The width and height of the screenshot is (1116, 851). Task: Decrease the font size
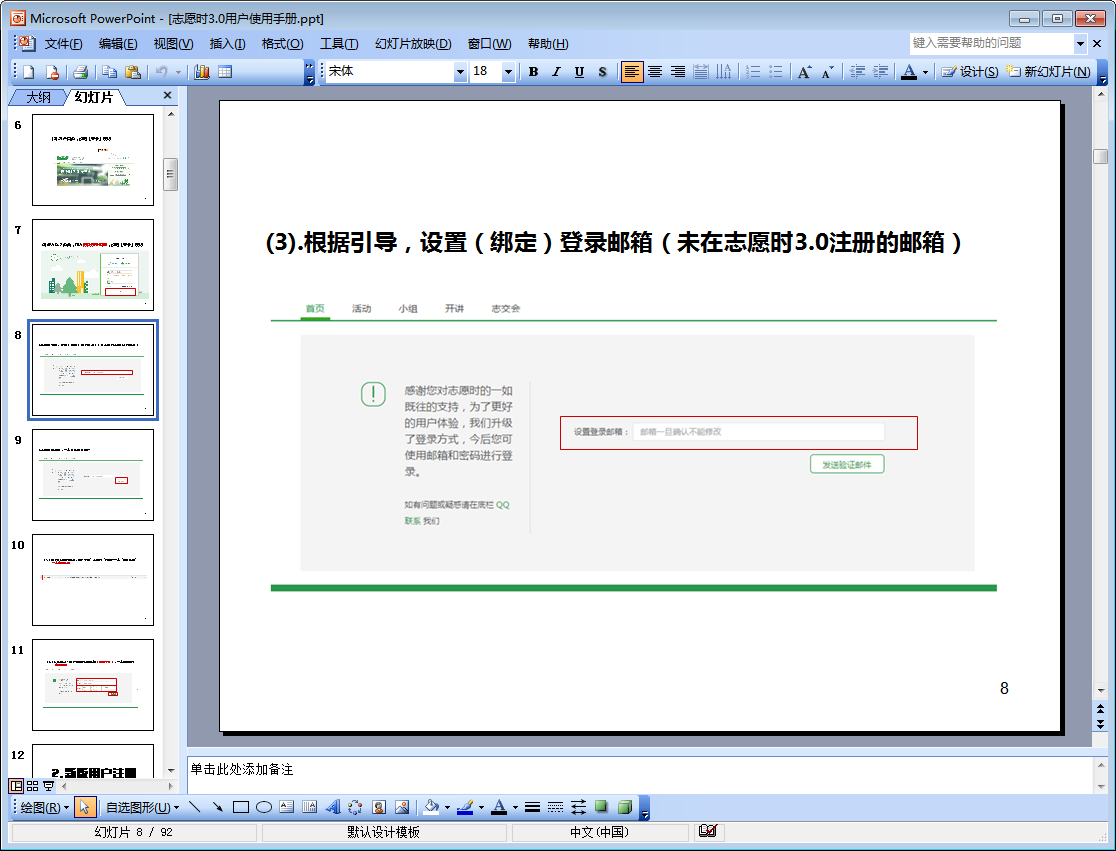(827, 72)
